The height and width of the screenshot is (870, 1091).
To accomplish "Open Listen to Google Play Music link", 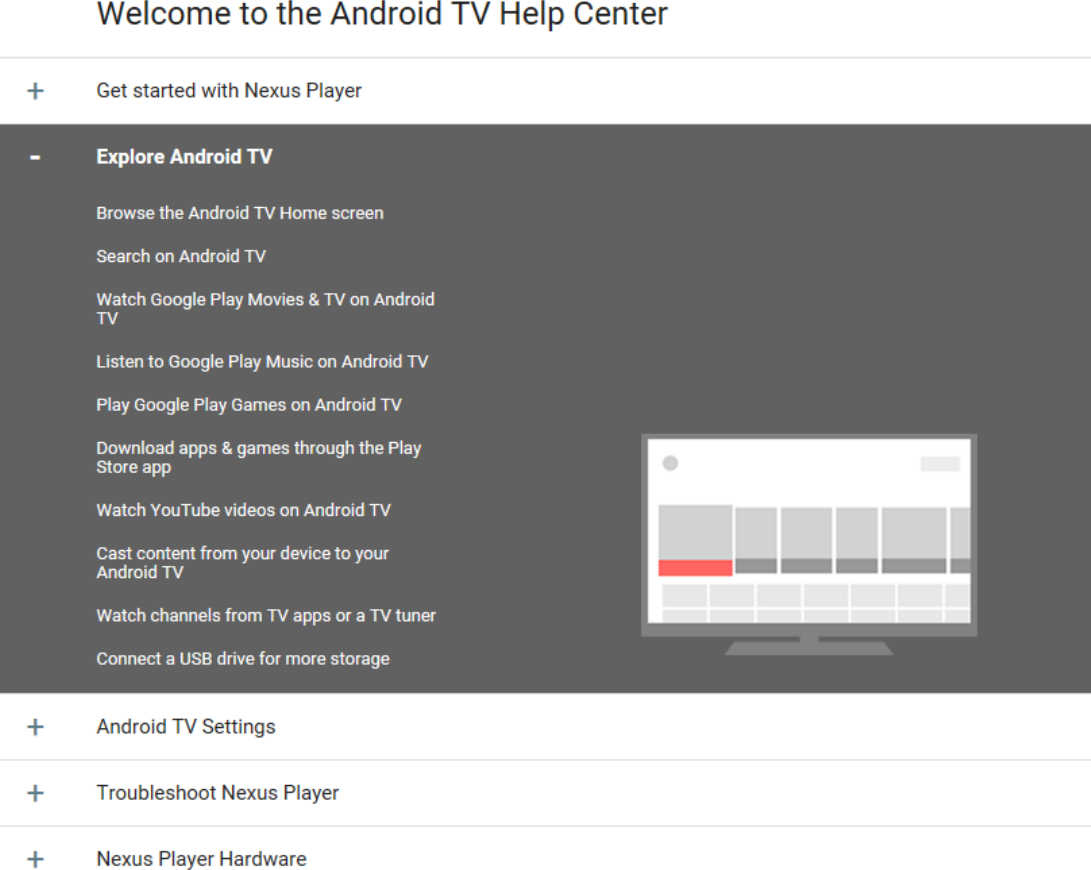I will click(262, 362).
